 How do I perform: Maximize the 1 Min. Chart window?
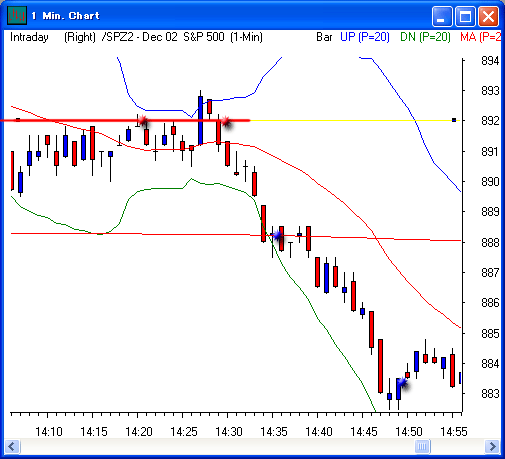[465, 16]
